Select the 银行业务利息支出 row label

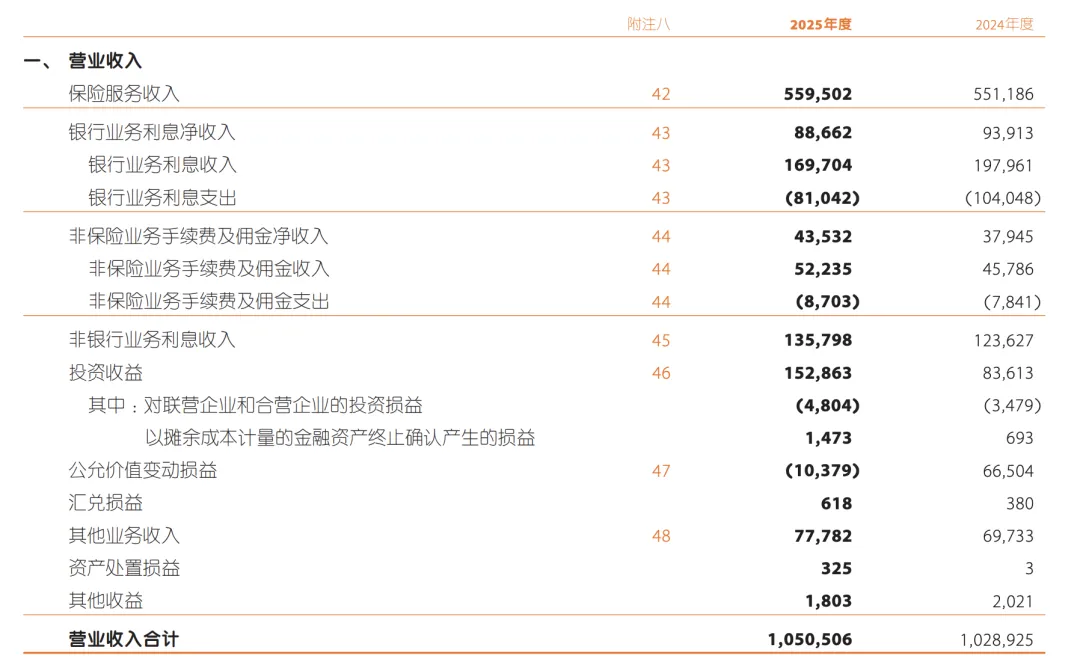pyautogui.click(x=163, y=198)
